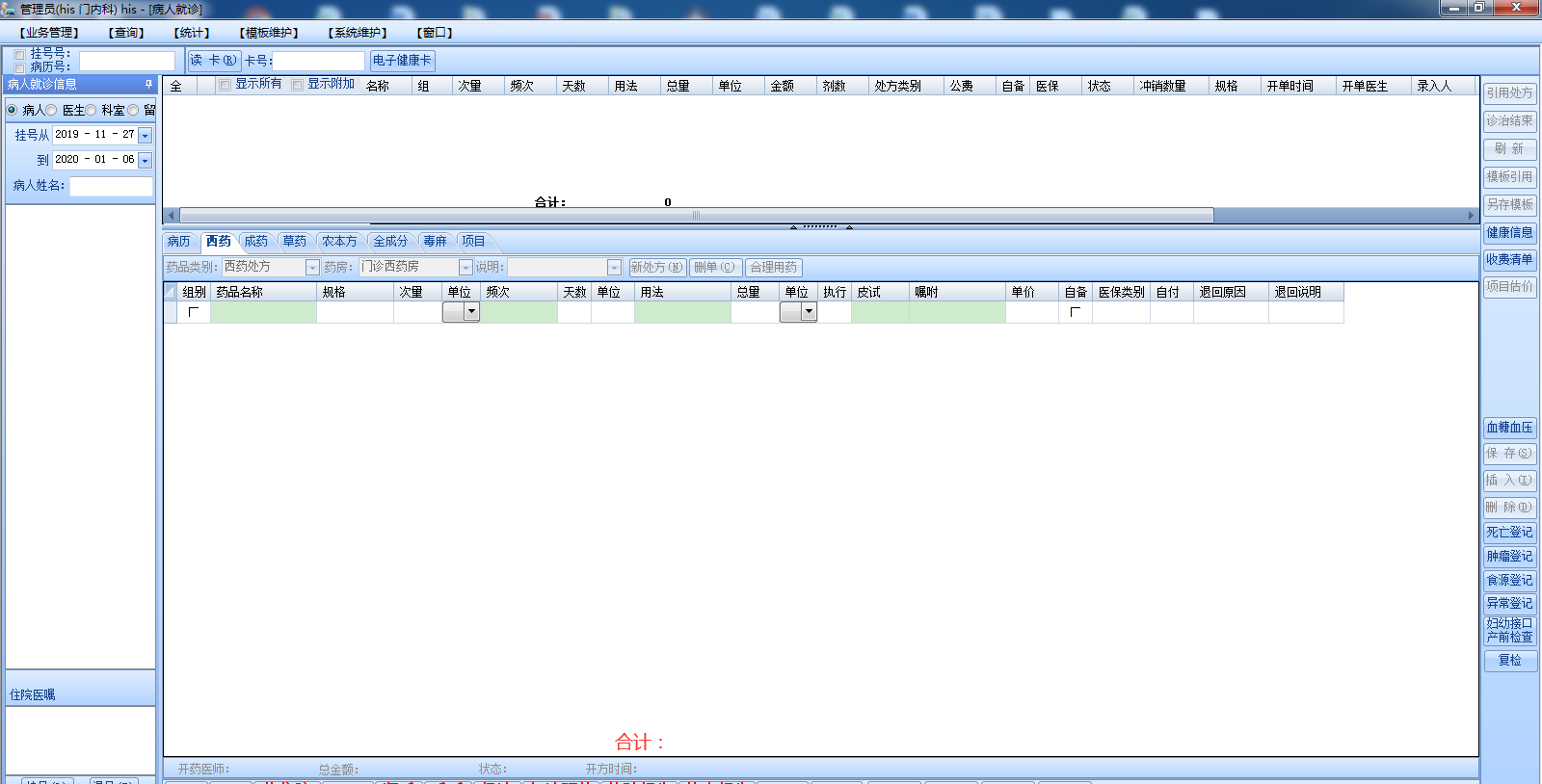The image size is (1542, 784).
Task: Switch to the 成药 tab
Action: tap(255, 241)
